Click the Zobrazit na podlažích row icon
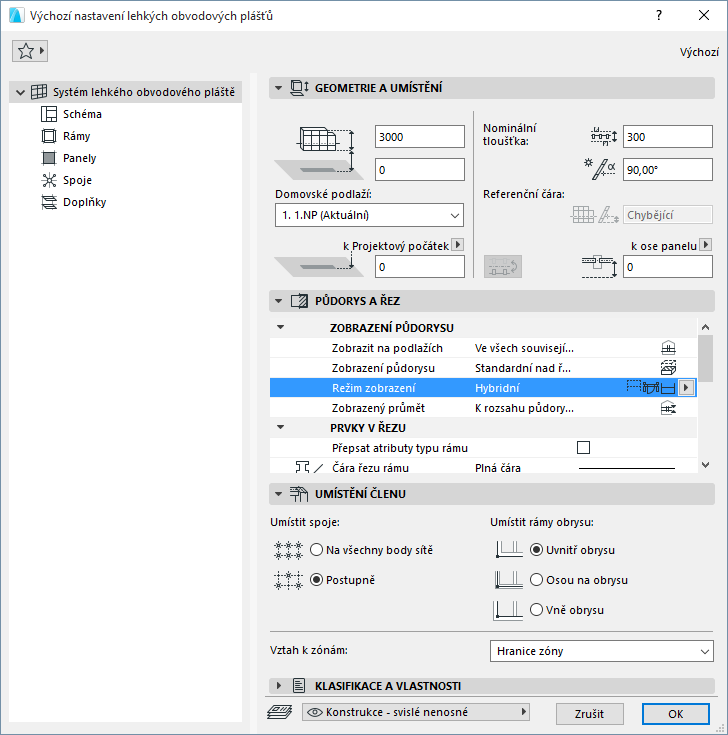728x735 pixels. 668,348
